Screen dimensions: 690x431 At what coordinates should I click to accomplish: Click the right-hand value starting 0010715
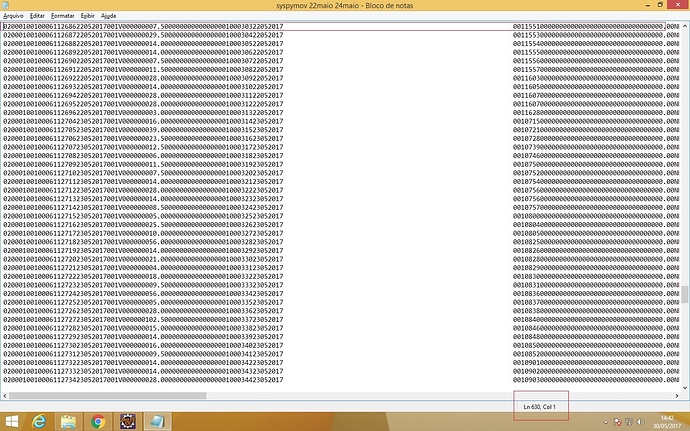coord(596,121)
